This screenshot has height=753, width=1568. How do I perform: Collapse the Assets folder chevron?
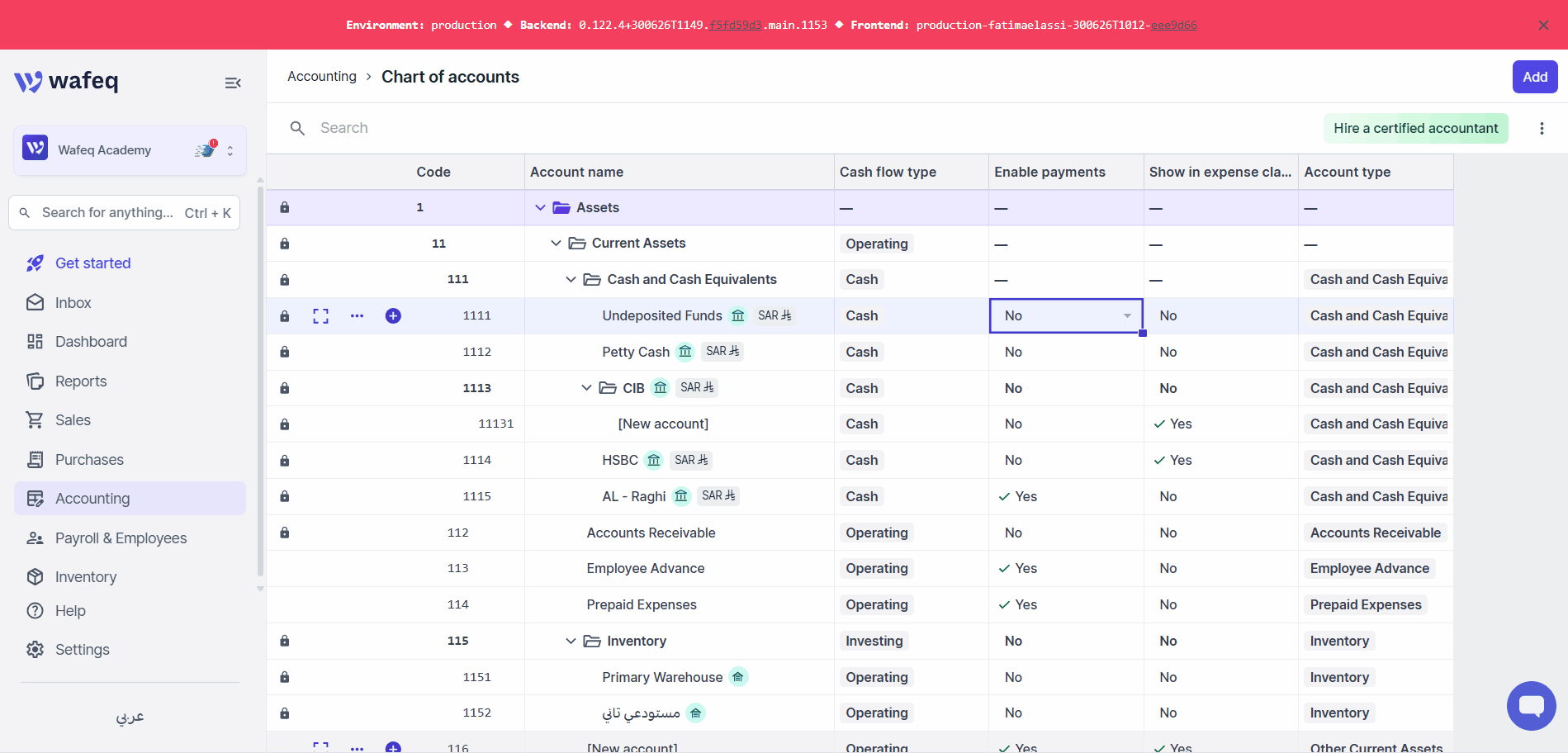pyautogui.click(x=540, y=207)
